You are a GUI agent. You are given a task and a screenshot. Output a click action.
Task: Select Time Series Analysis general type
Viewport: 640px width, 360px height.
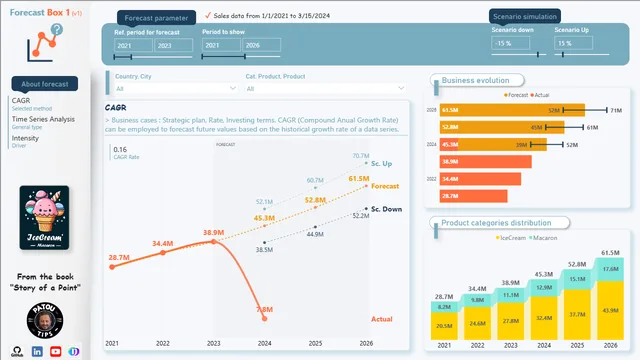point(43,122)
